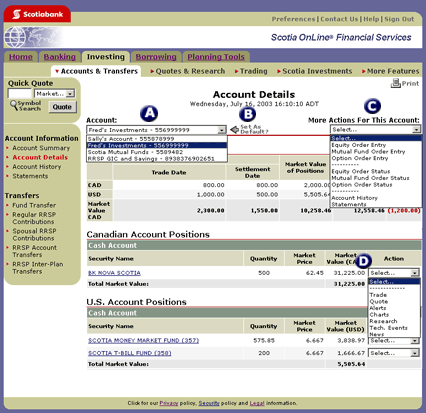Screen dimensions: 426x413
Task: Click the Symbol Search magnifier icon
Action: [x=14, y=105]
